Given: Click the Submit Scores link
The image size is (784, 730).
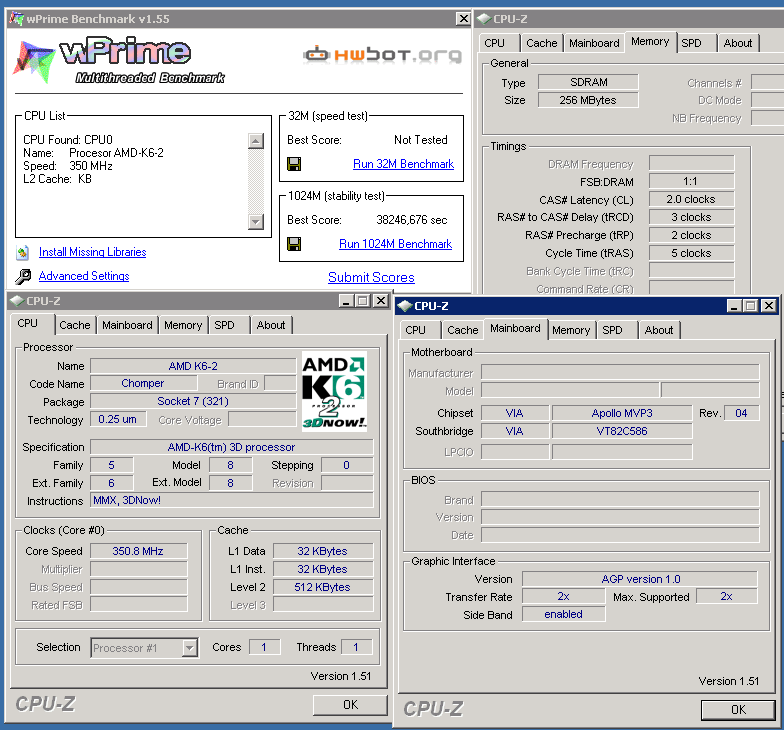Looking at the screenshot, I should coord(371,278).
